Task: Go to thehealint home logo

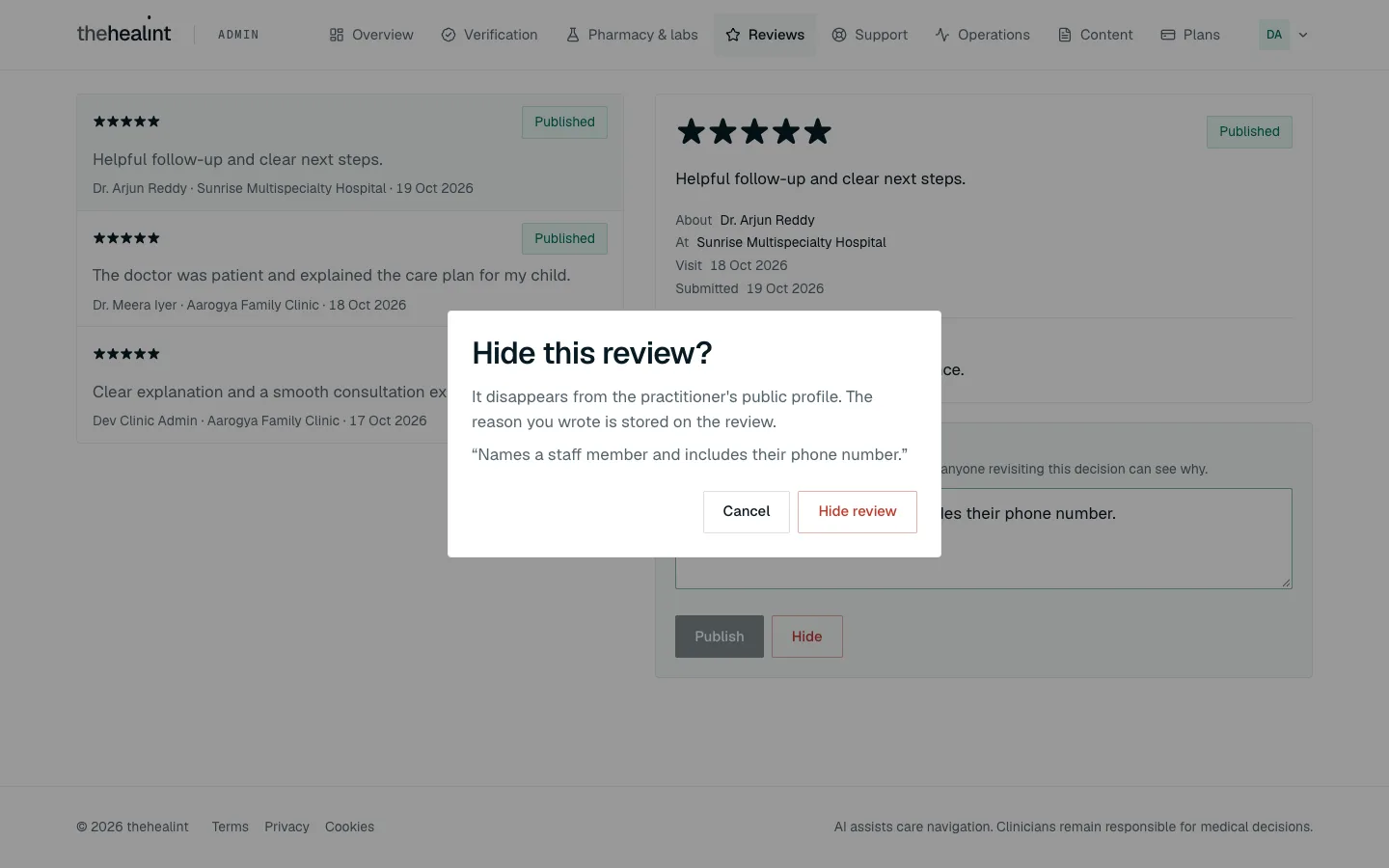Action: coord(123,33)
